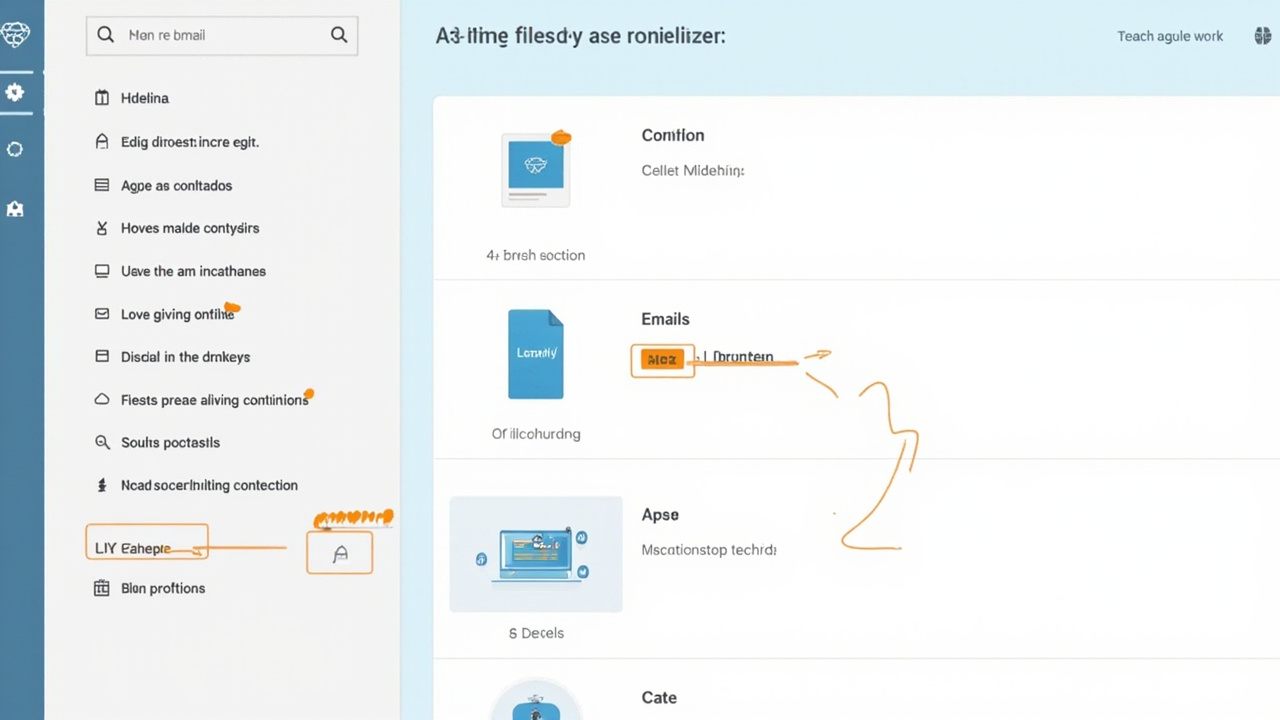1280x720 pixels.
Task: Click the icon beside "Hdelina"
Action: (101, 98)
